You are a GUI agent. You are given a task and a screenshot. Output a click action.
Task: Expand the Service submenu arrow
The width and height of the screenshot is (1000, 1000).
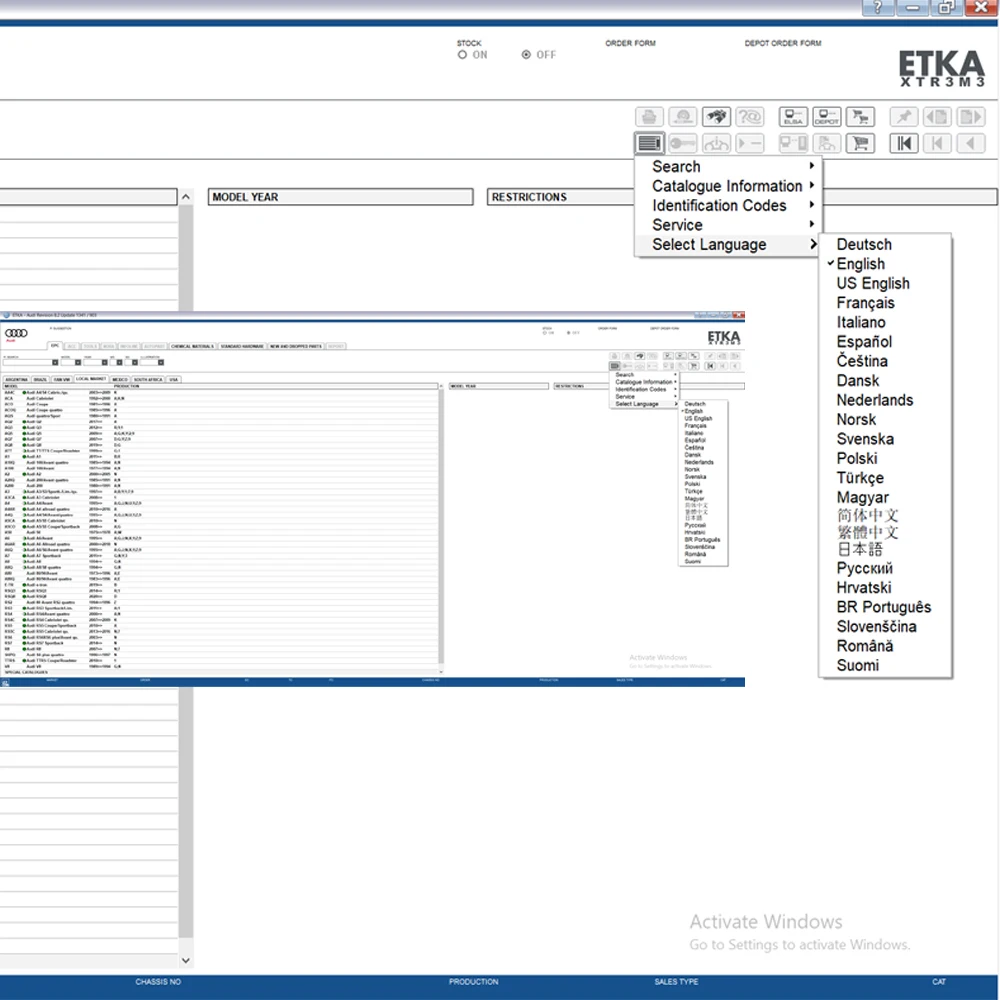812,224
